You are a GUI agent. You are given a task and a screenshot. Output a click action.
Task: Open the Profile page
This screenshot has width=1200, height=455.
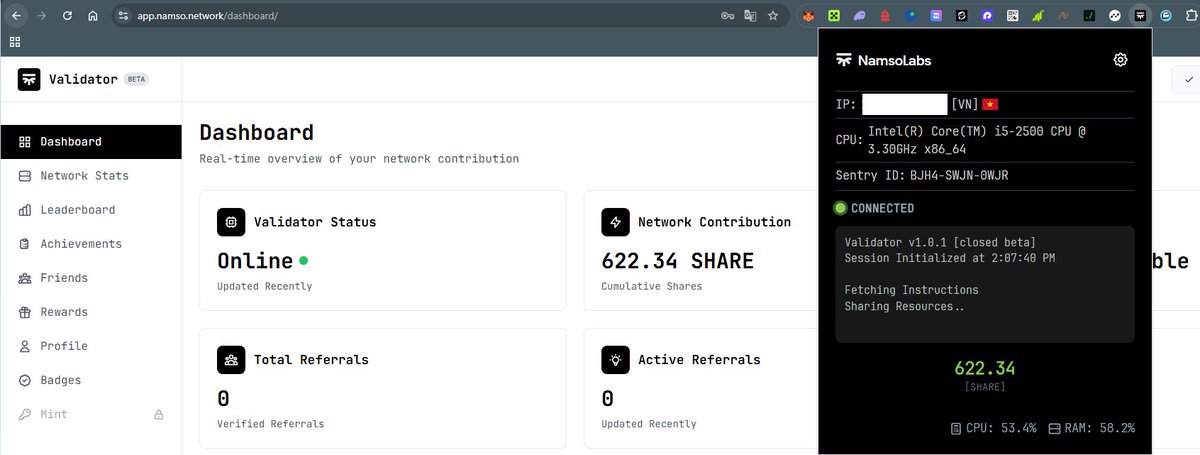[x=91, y=346]
